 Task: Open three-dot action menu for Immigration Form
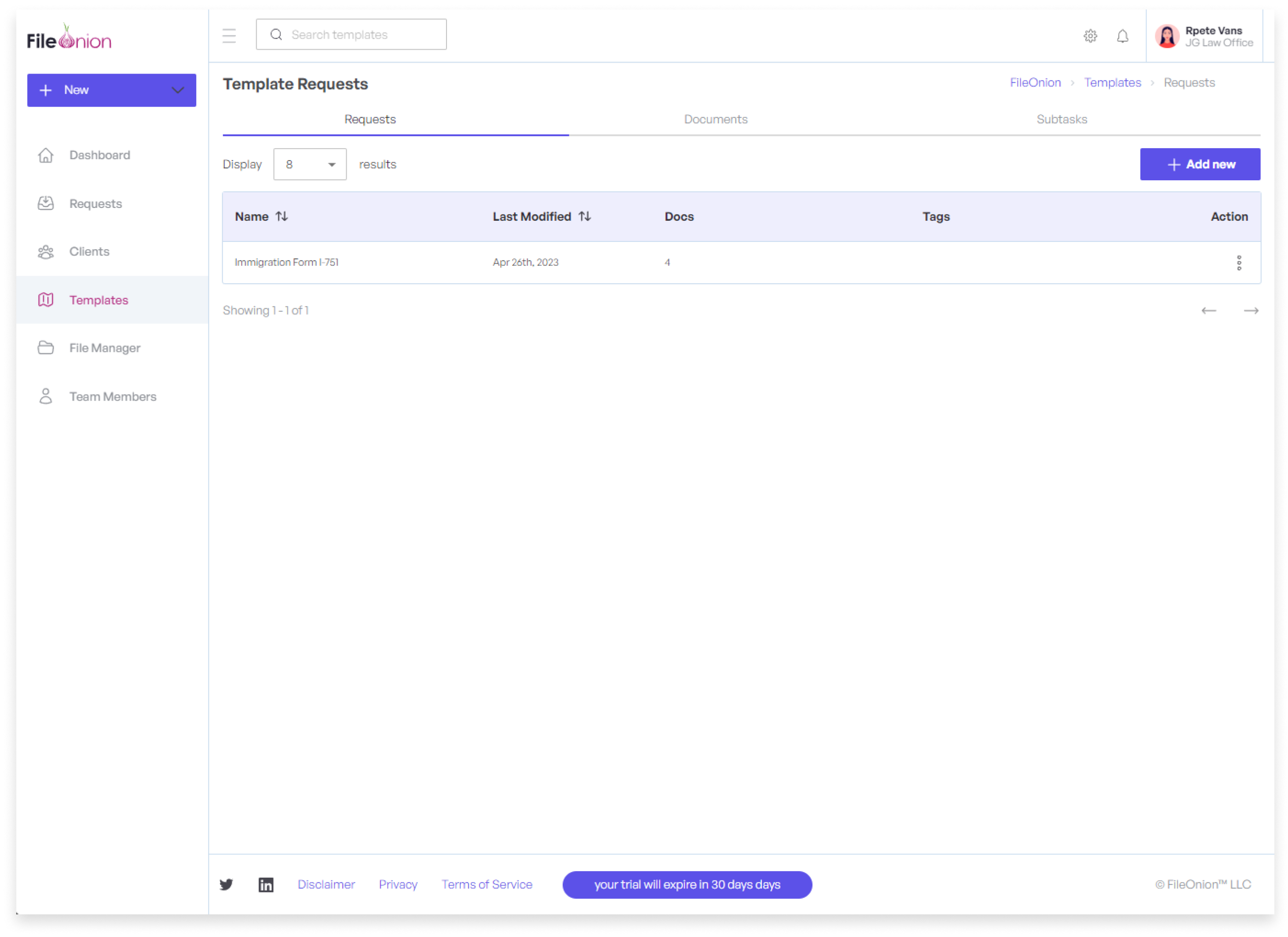pos(1239,263)
